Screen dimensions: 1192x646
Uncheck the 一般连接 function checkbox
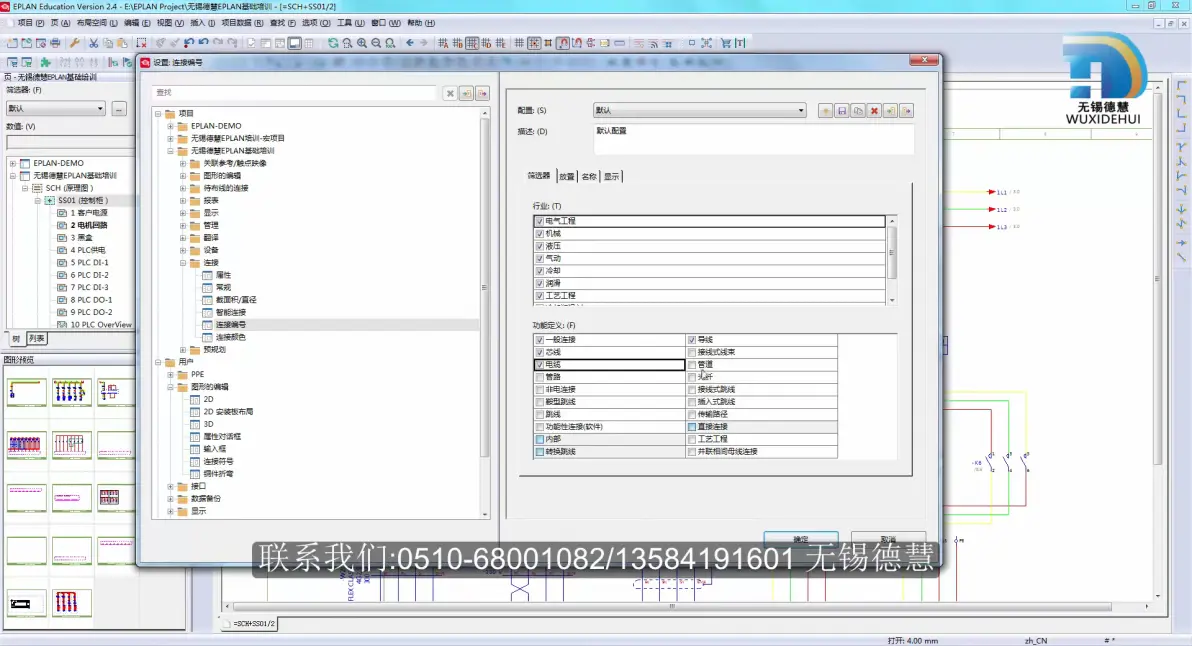[540, 340]
